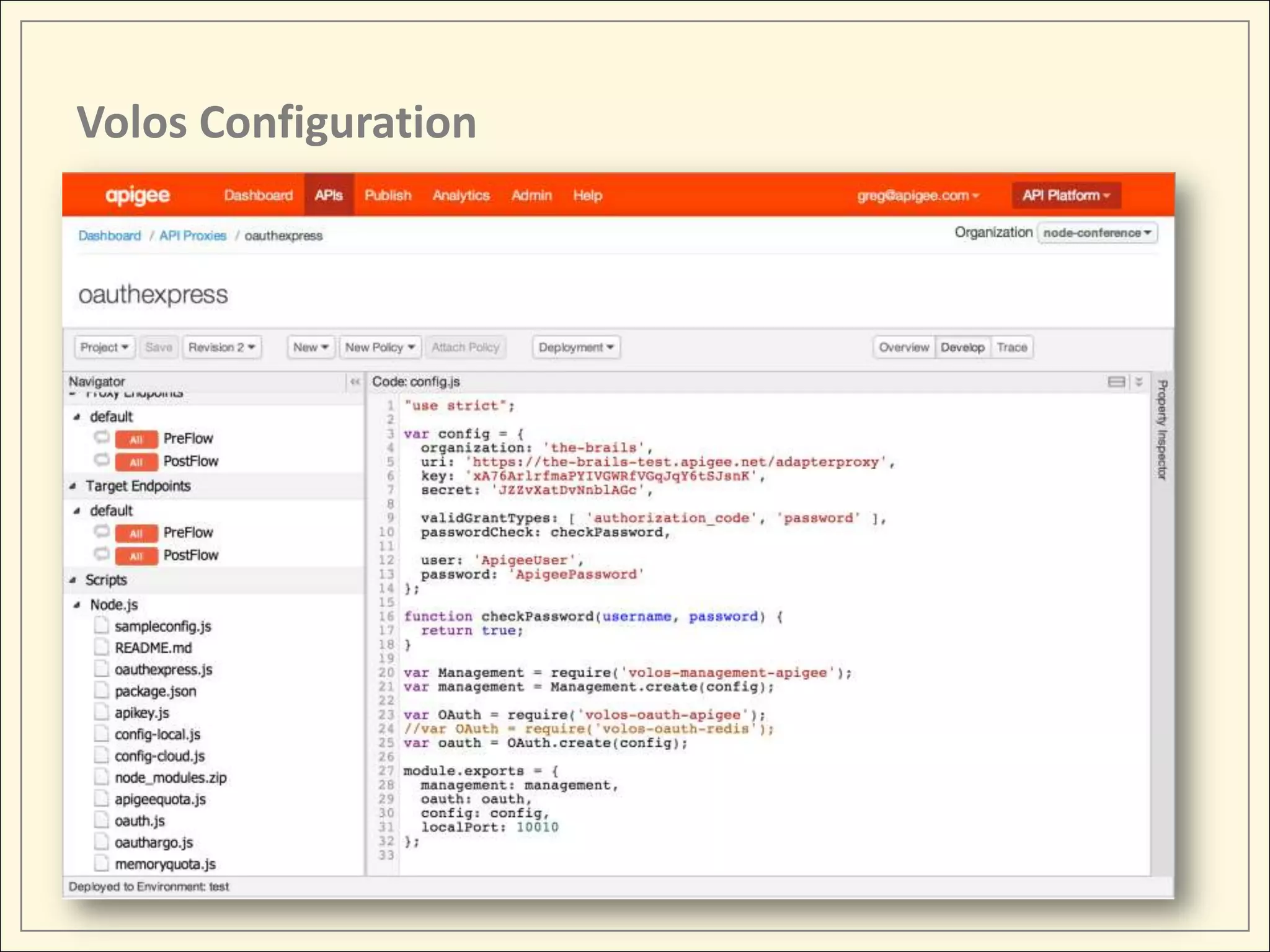
Task: Open the Admin menu
Action: (x=531, y=195)
